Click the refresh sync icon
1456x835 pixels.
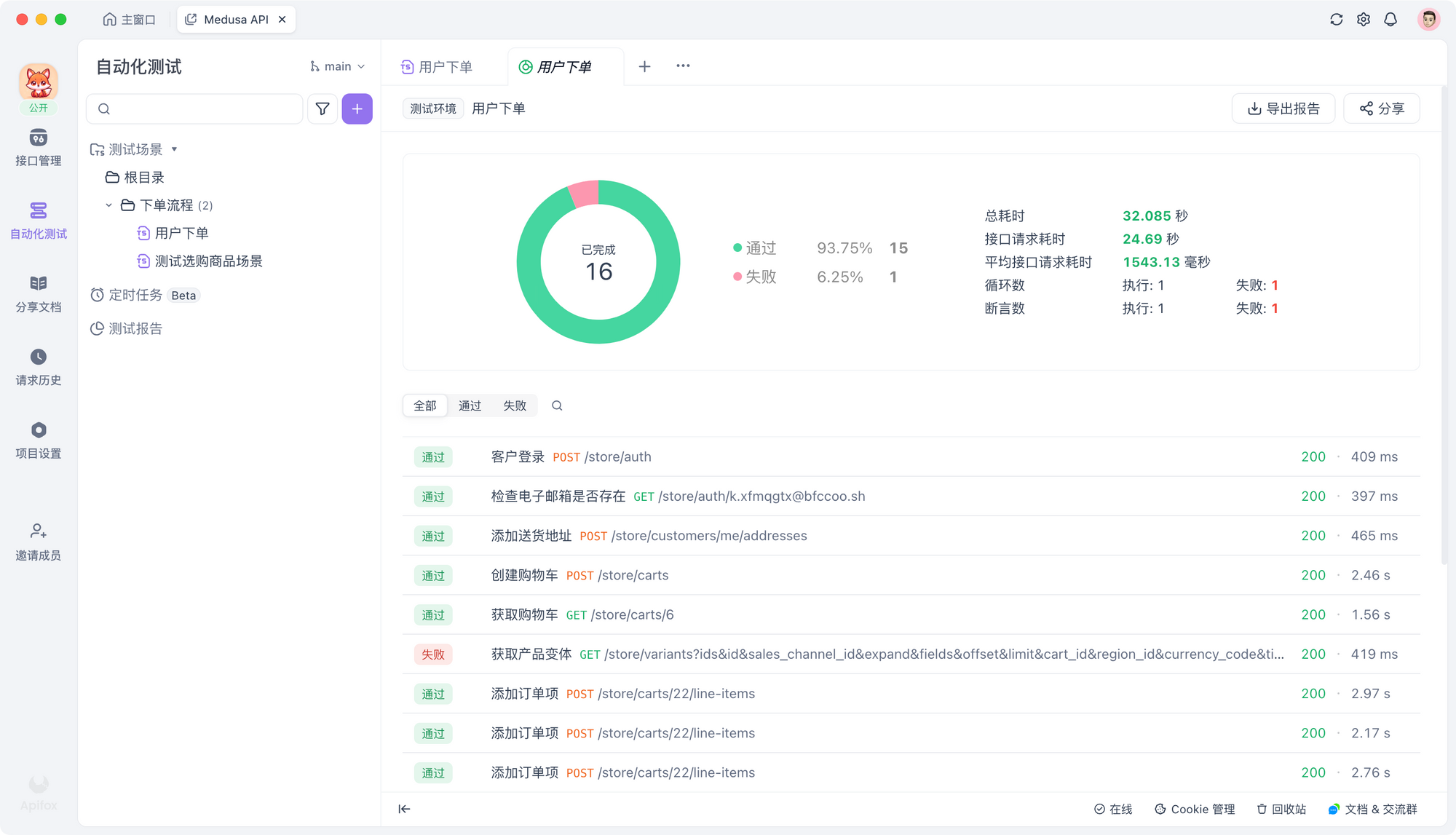[x=1336, y=20]
